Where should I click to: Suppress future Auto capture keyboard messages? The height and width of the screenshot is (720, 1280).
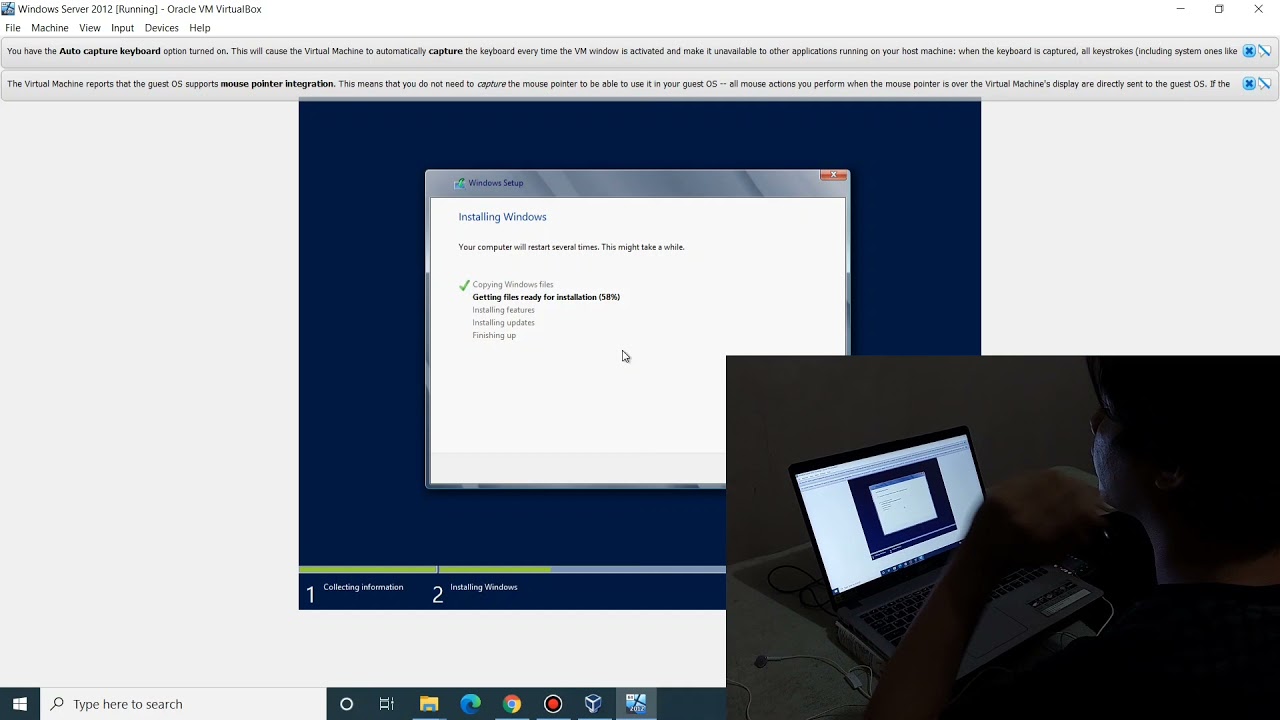1265,51
